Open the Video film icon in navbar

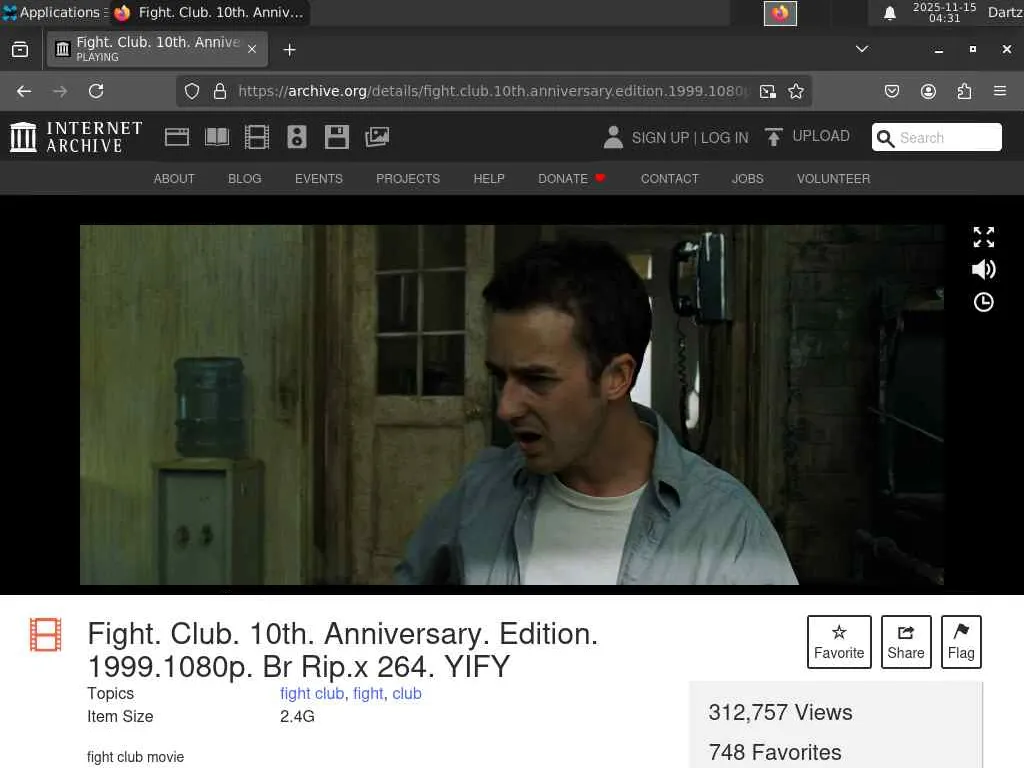coord(257,137)
